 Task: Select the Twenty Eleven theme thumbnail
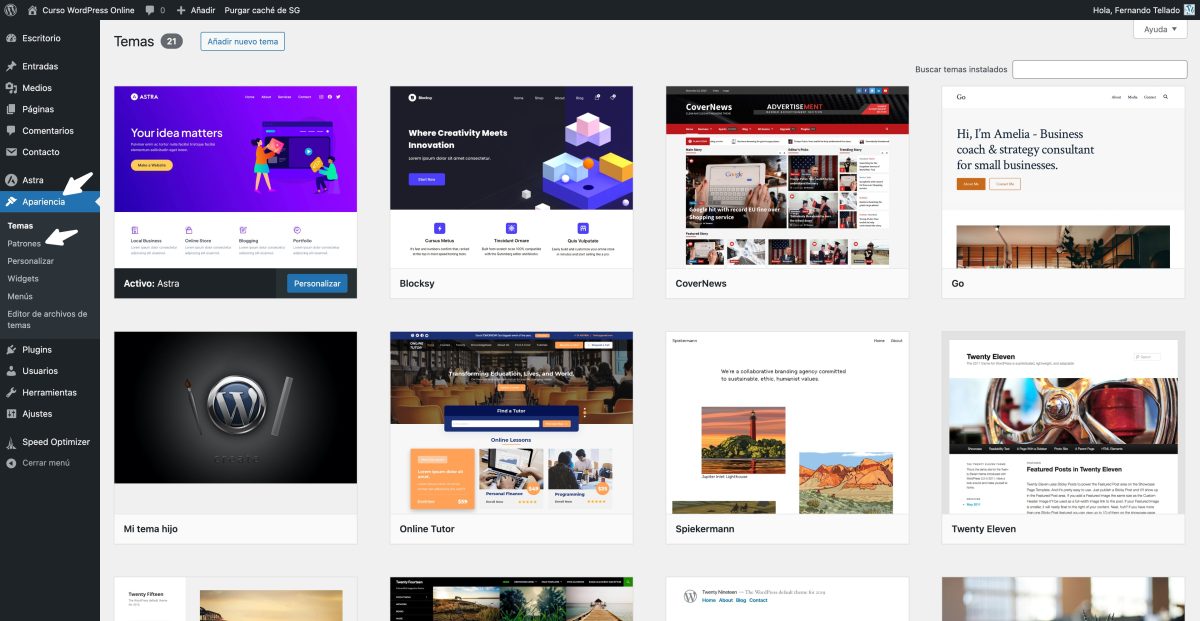pyautogui.click(x=1063, y=423)
